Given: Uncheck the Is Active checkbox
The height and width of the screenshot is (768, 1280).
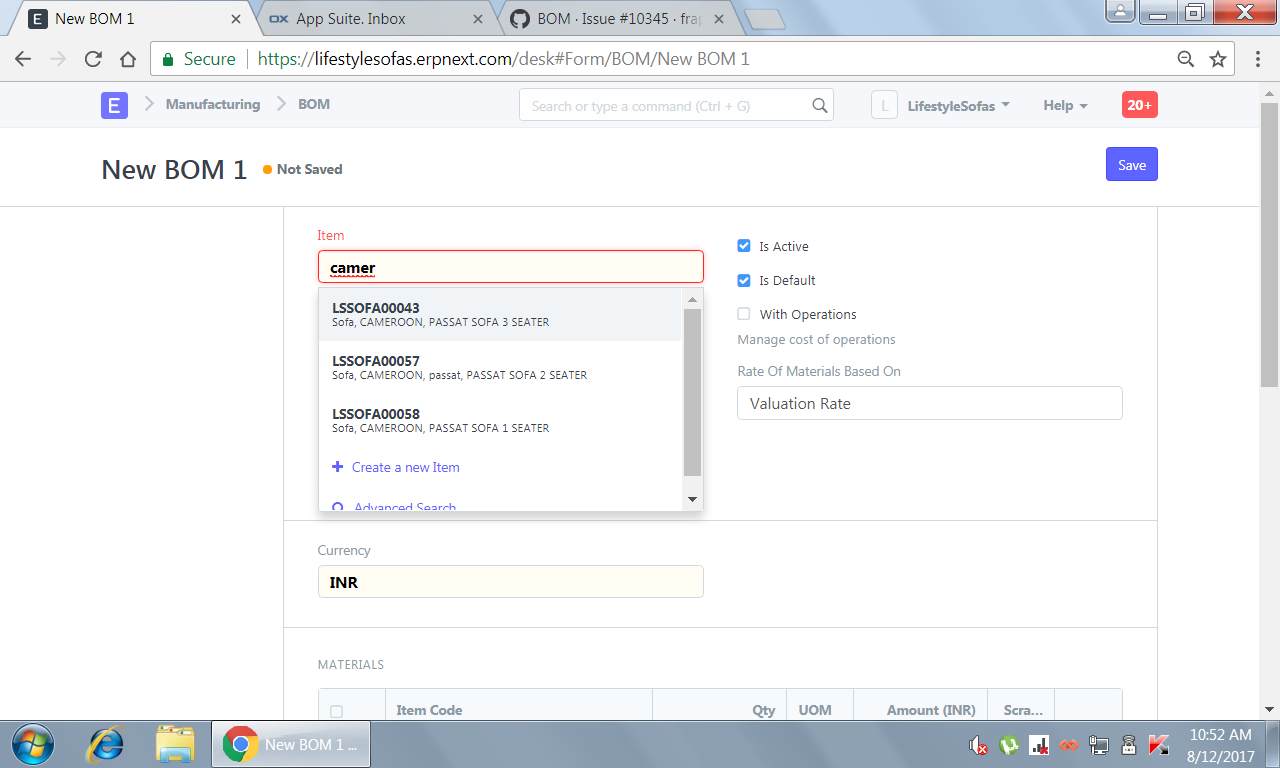Looking at the screenshot, I should pyautogui.click(x=743, y=245).
